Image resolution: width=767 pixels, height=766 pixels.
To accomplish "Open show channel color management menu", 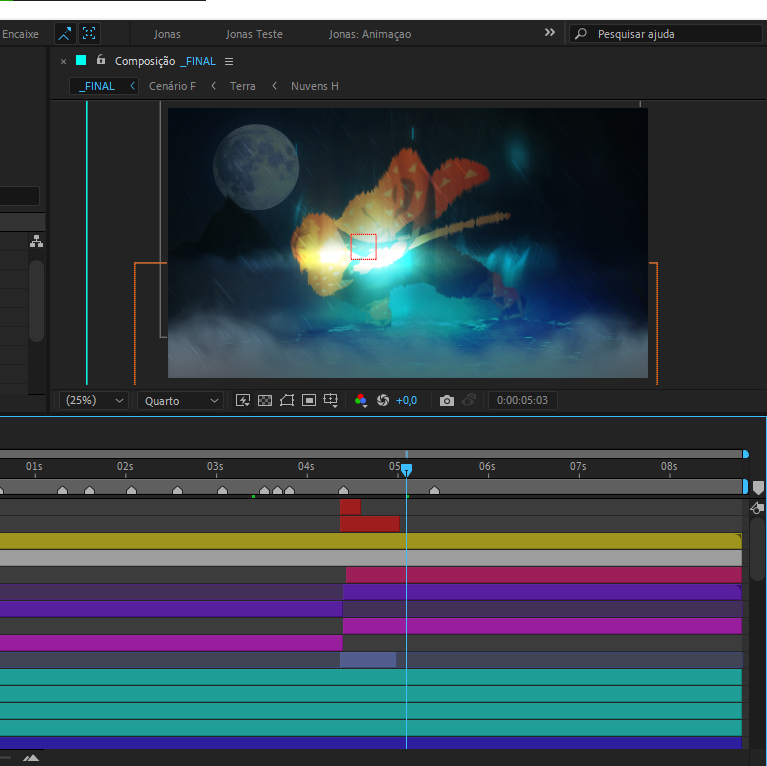I will (361, 400).
